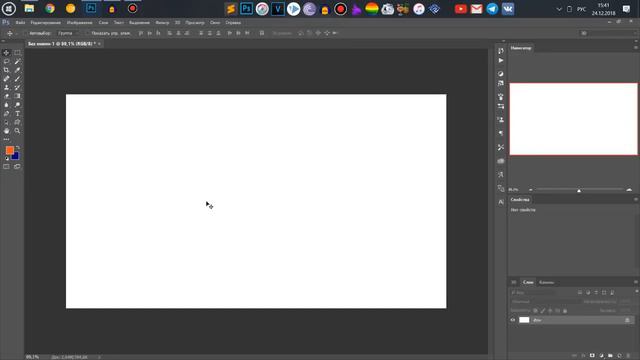The width and height of the screenshot is (640, 360).
Task: Change screen mode from the toolbox
Action: pyautogui.click(x=17, y=167)
